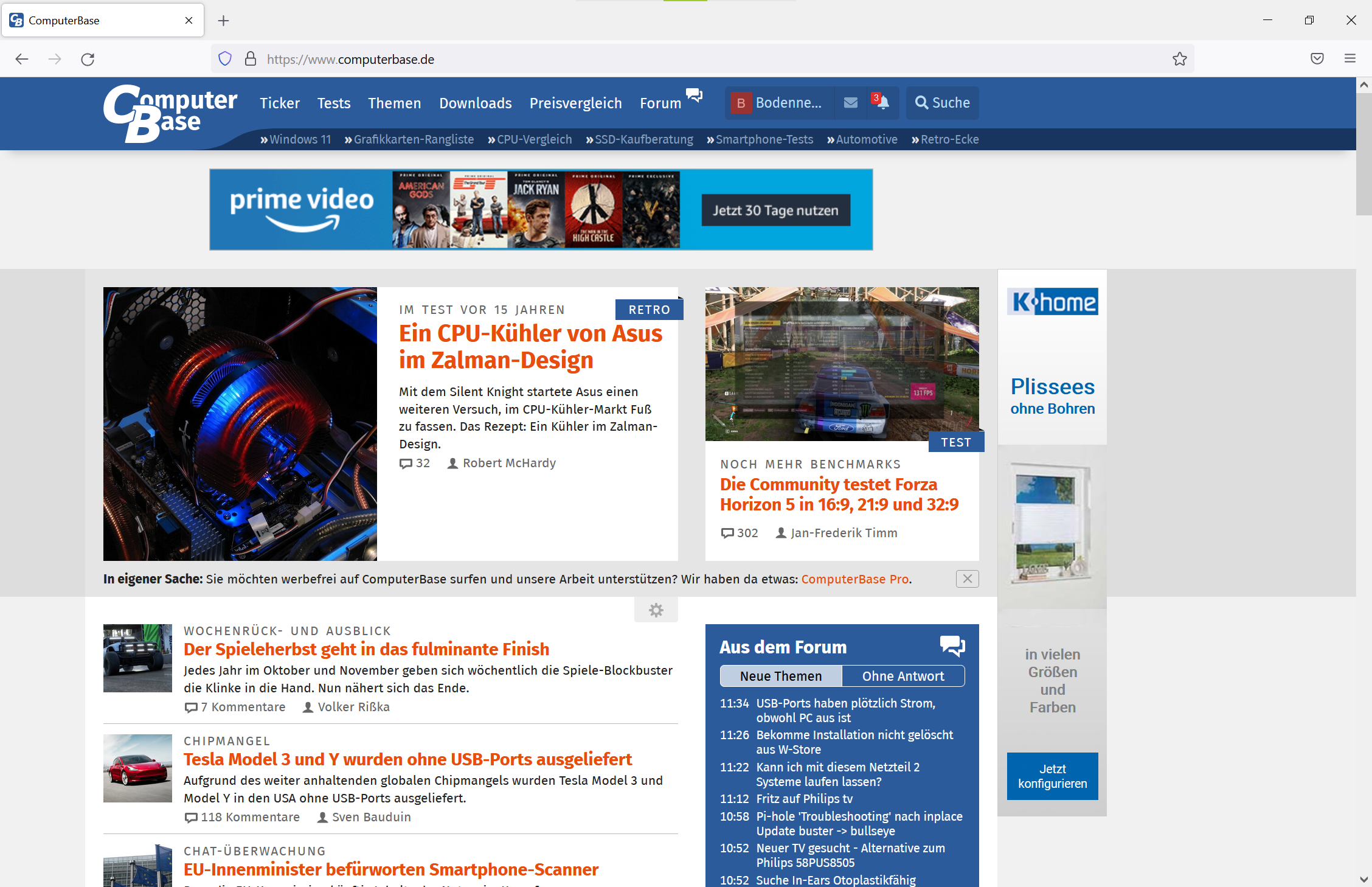
Task: Open the messages envelope icon
Action: click(x=850, y=103)
